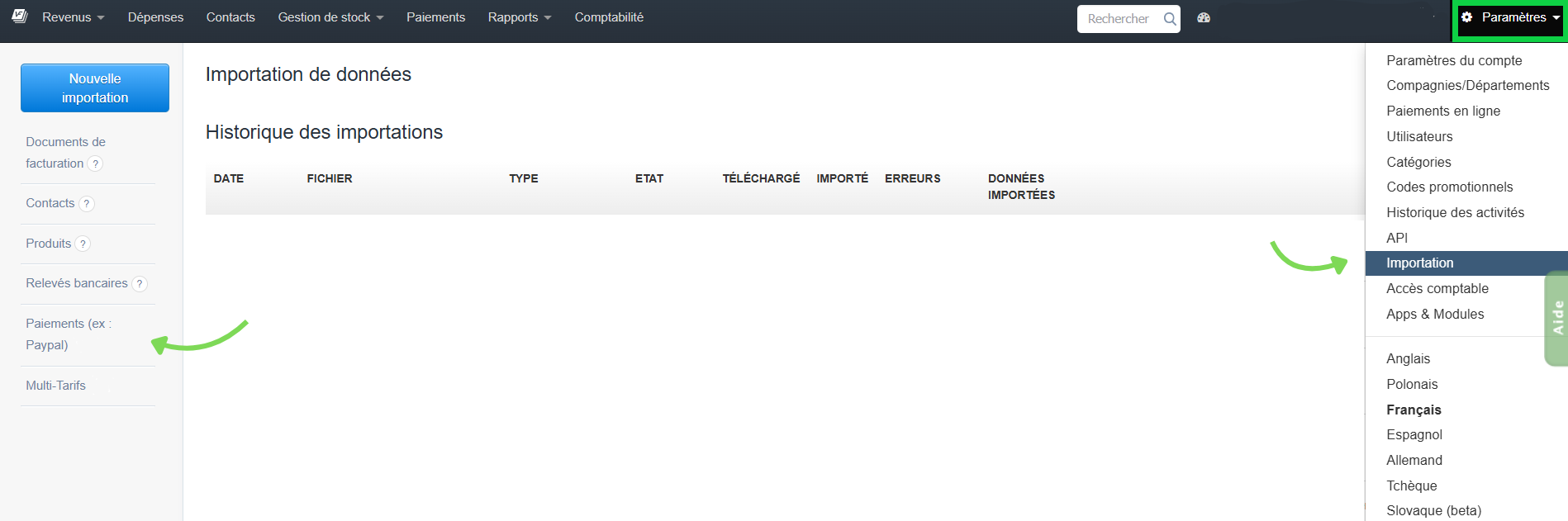Viewport: 1568px width, 521px height.
Task: Open help icon next to Contacts sidebar link
Action: point(87,204)
